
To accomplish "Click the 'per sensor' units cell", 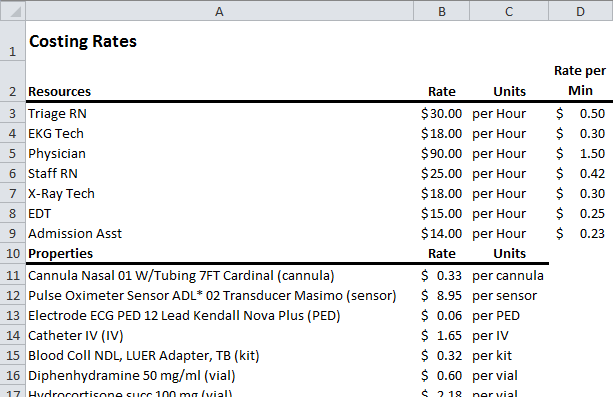I will coord(509,295).
